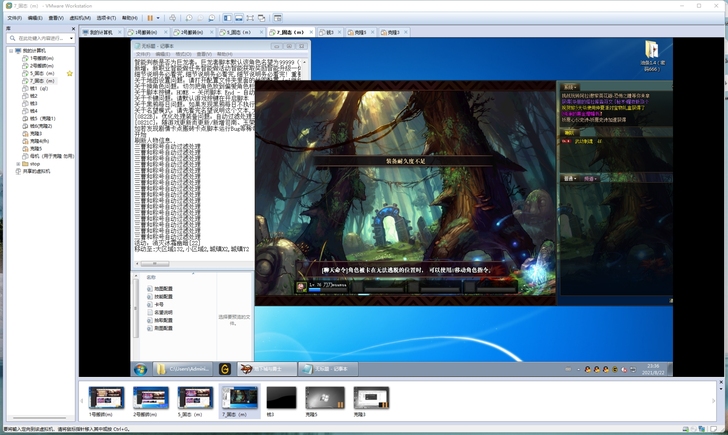Select 桃6(克隆2) in the library tree
This screenshot has height=435, width=728.
(x=38, y=126)
